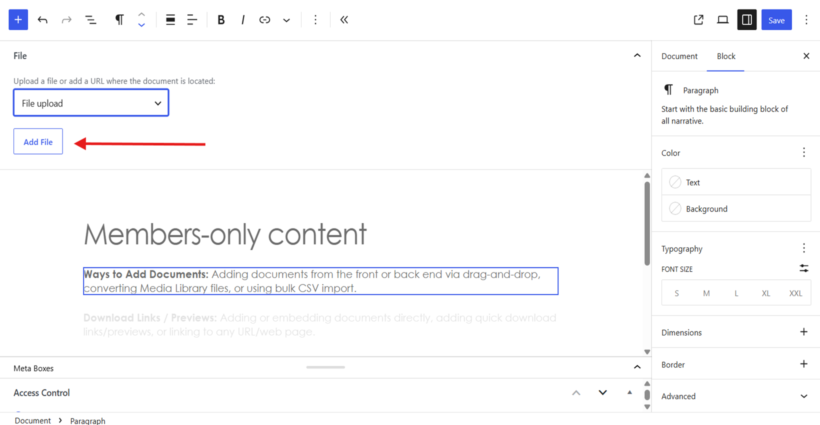Toggle the Access Control panel

tap(630, 393)
